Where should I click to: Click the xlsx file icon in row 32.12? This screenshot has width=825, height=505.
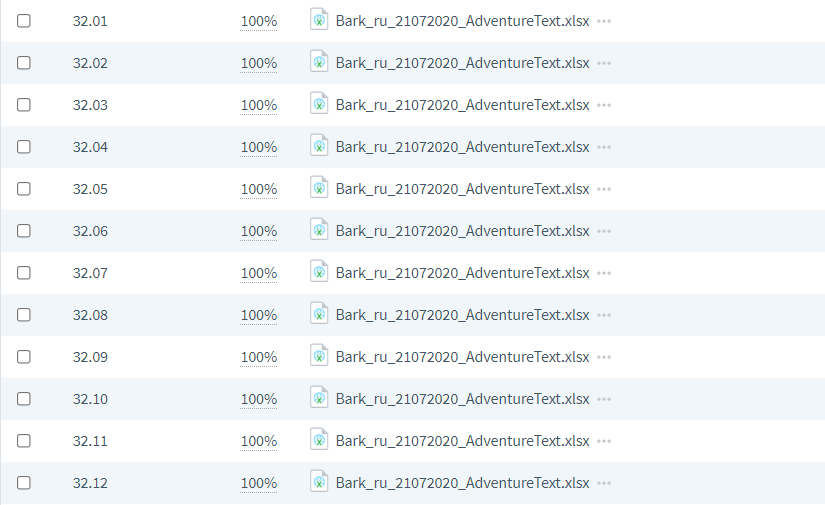coord(319,482)
